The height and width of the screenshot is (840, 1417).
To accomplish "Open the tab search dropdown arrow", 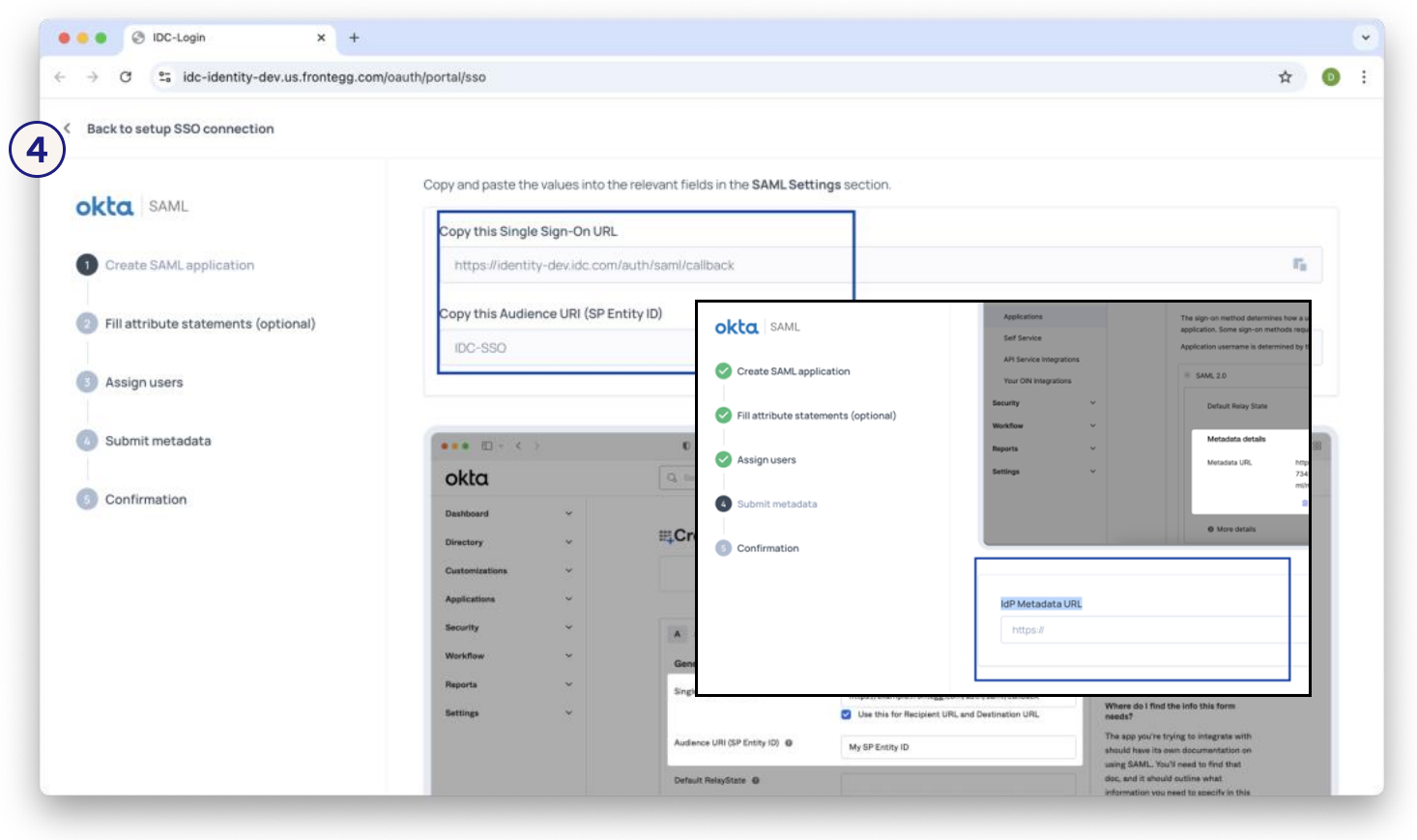I will point(1365,38).
